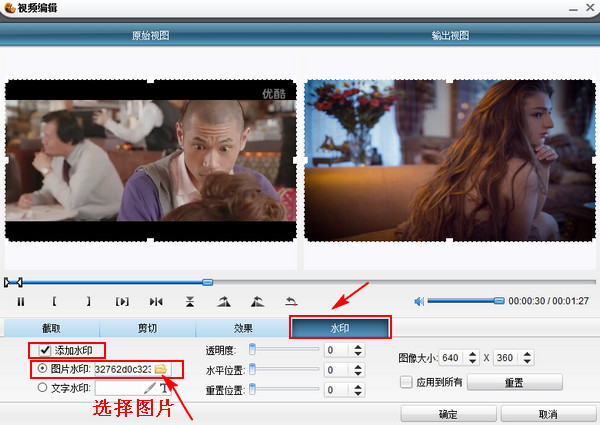Image resolution: width=600 pixels, height=425 pixels.
Task: Click the 00:00:30 / 00:01:27 time display
Action: click(x=548, y=301)
